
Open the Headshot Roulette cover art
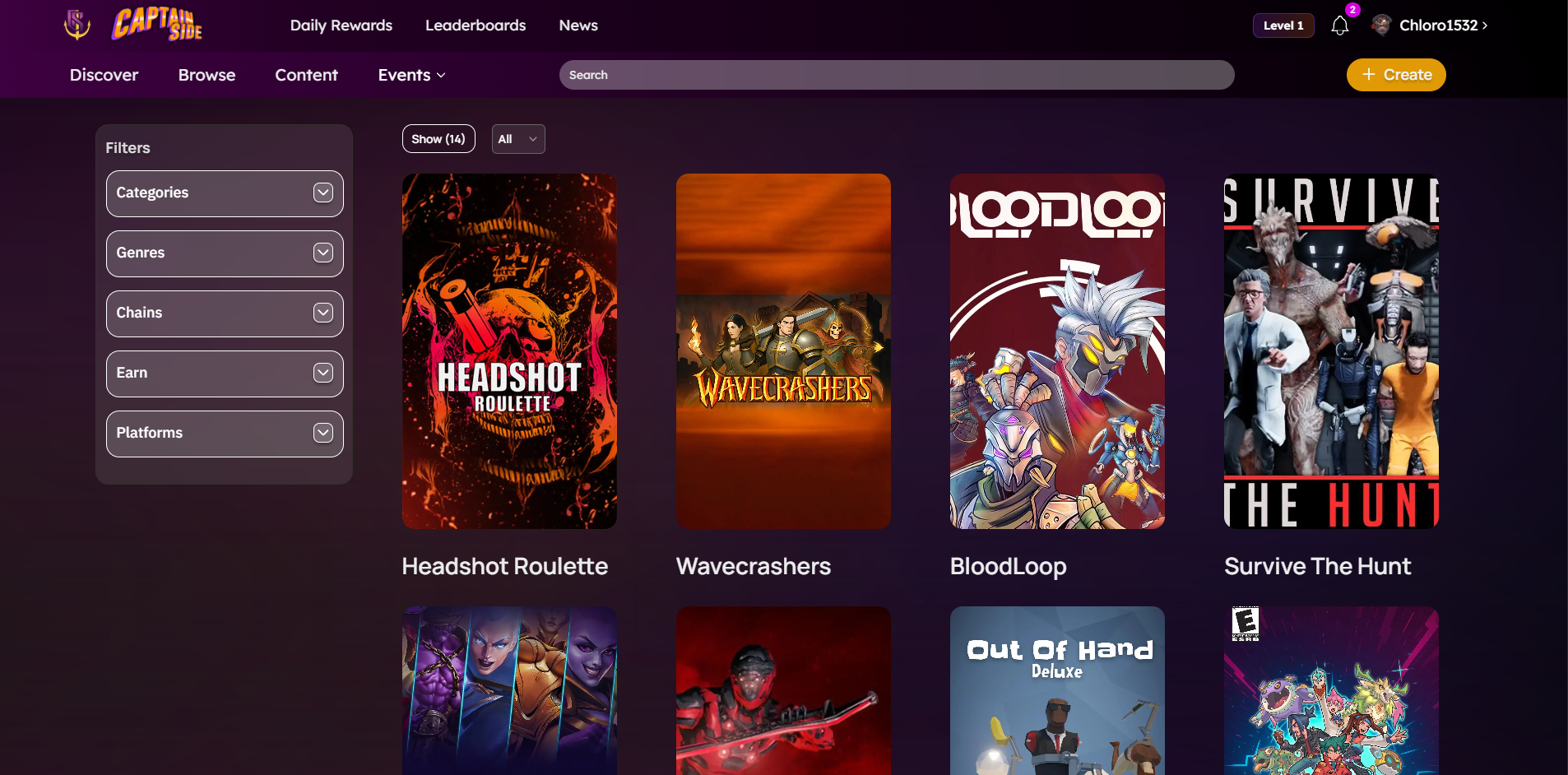pos(509,351)
